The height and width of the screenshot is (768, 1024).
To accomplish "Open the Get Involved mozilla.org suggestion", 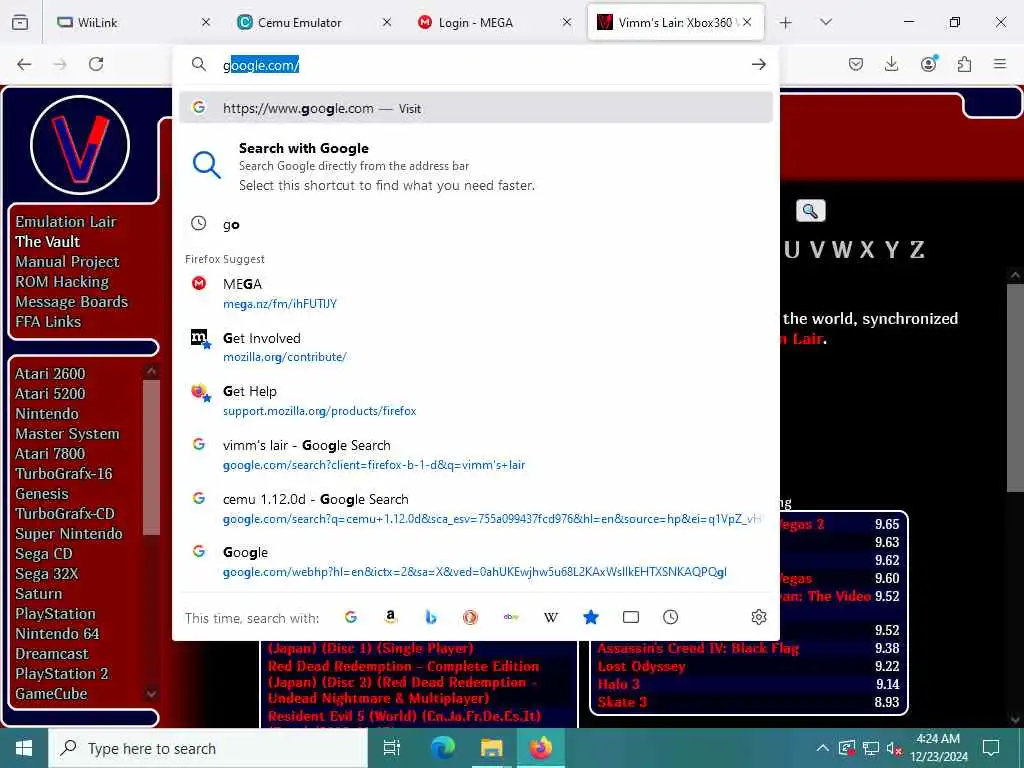I will (x=475, y=347).
